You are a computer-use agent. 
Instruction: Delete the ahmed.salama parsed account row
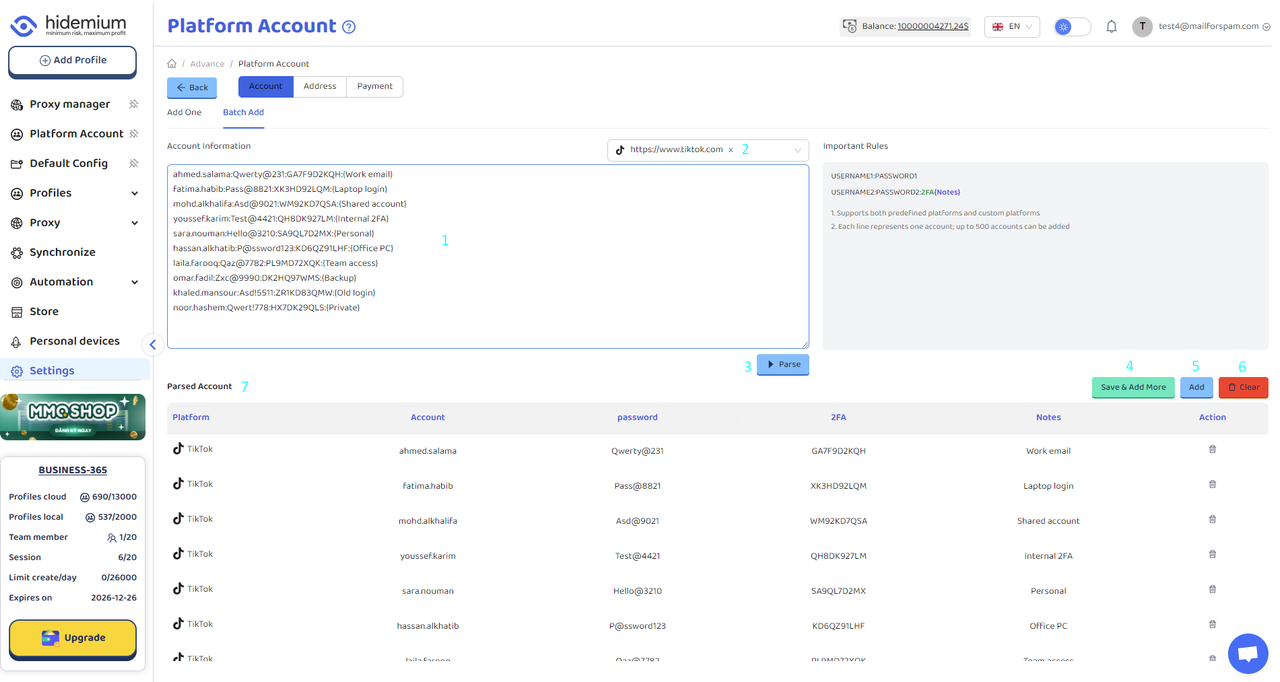tap(1212, 450)
